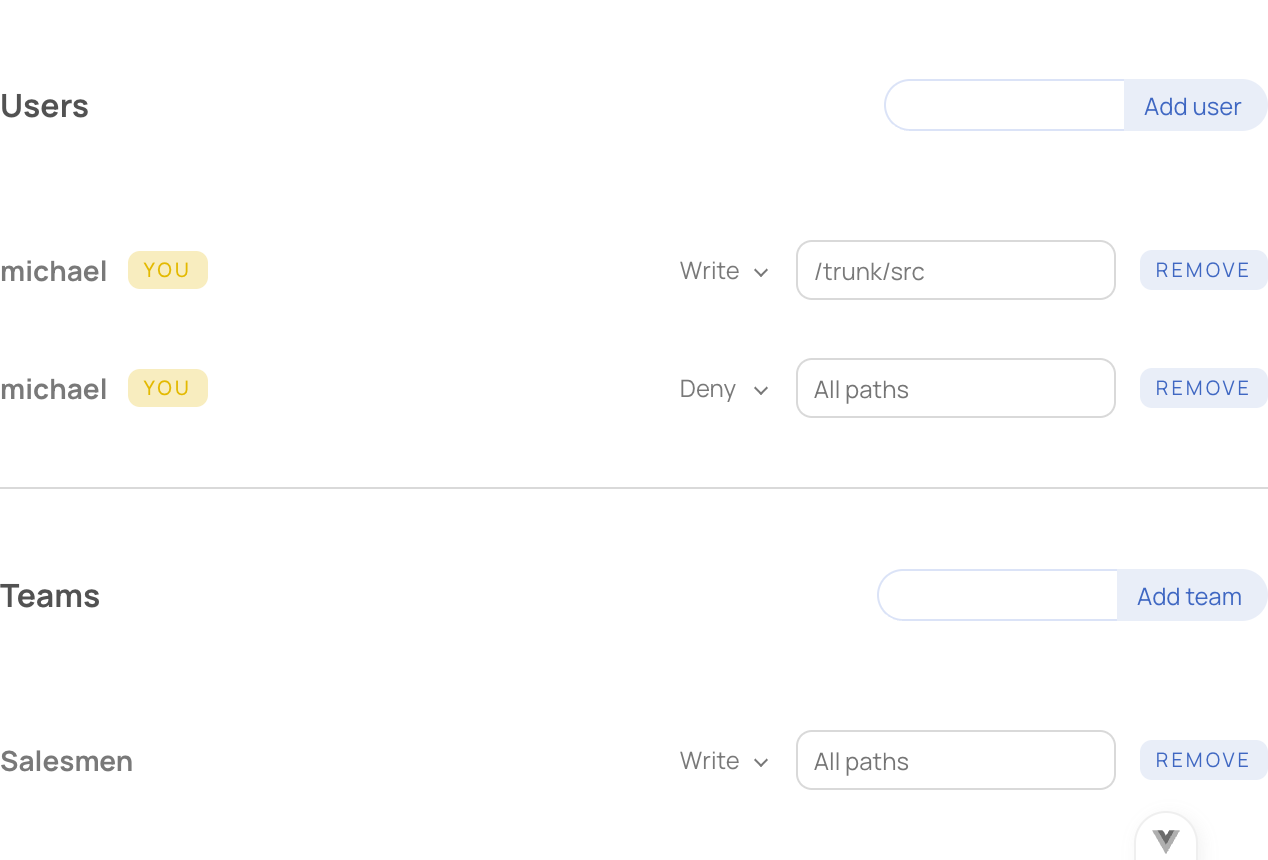Remove michael's /trunk/src Write permission
1268x860 pixels.
[1204, 270]
